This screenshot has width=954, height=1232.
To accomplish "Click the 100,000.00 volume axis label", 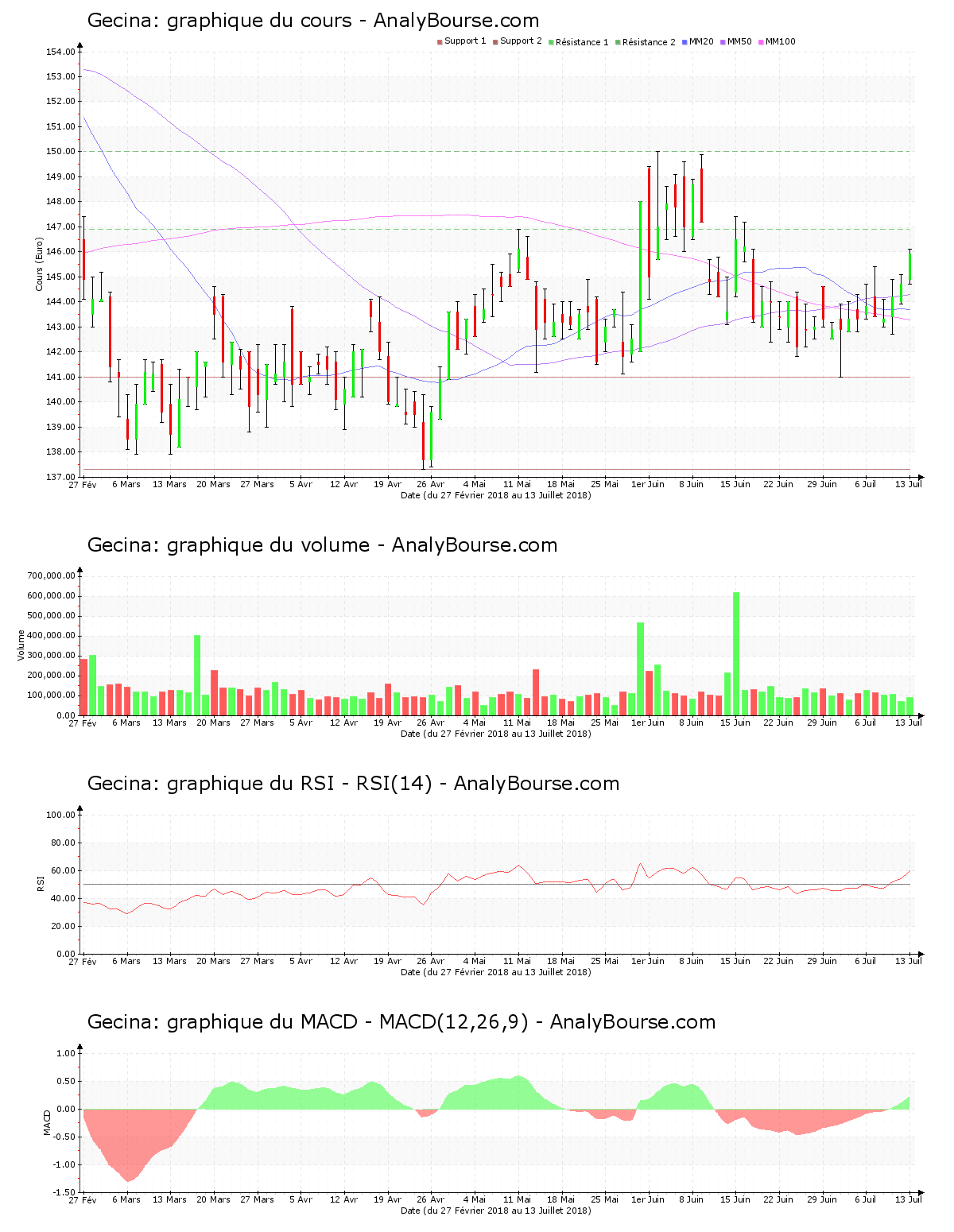I will coord(52,695).
